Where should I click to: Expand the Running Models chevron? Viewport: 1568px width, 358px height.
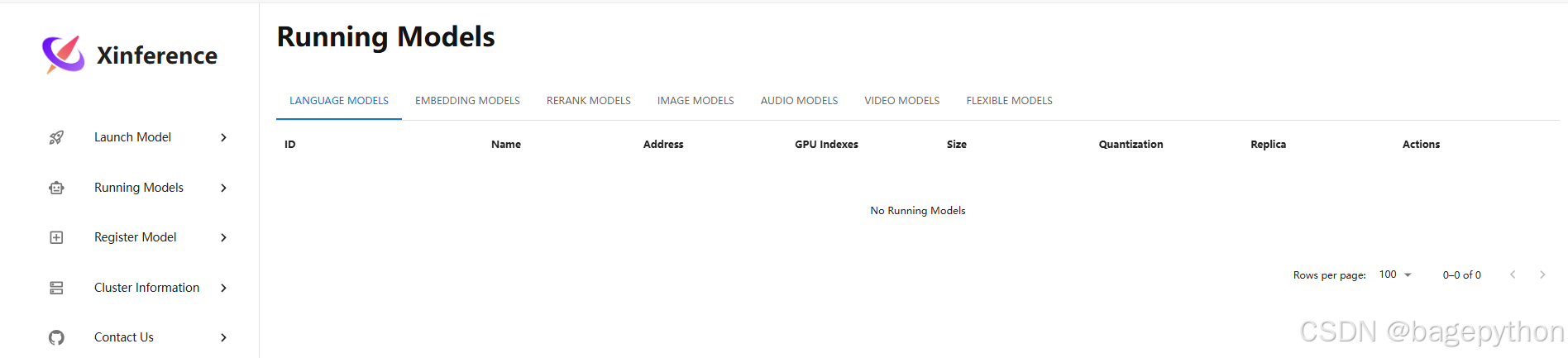point(223,188)
